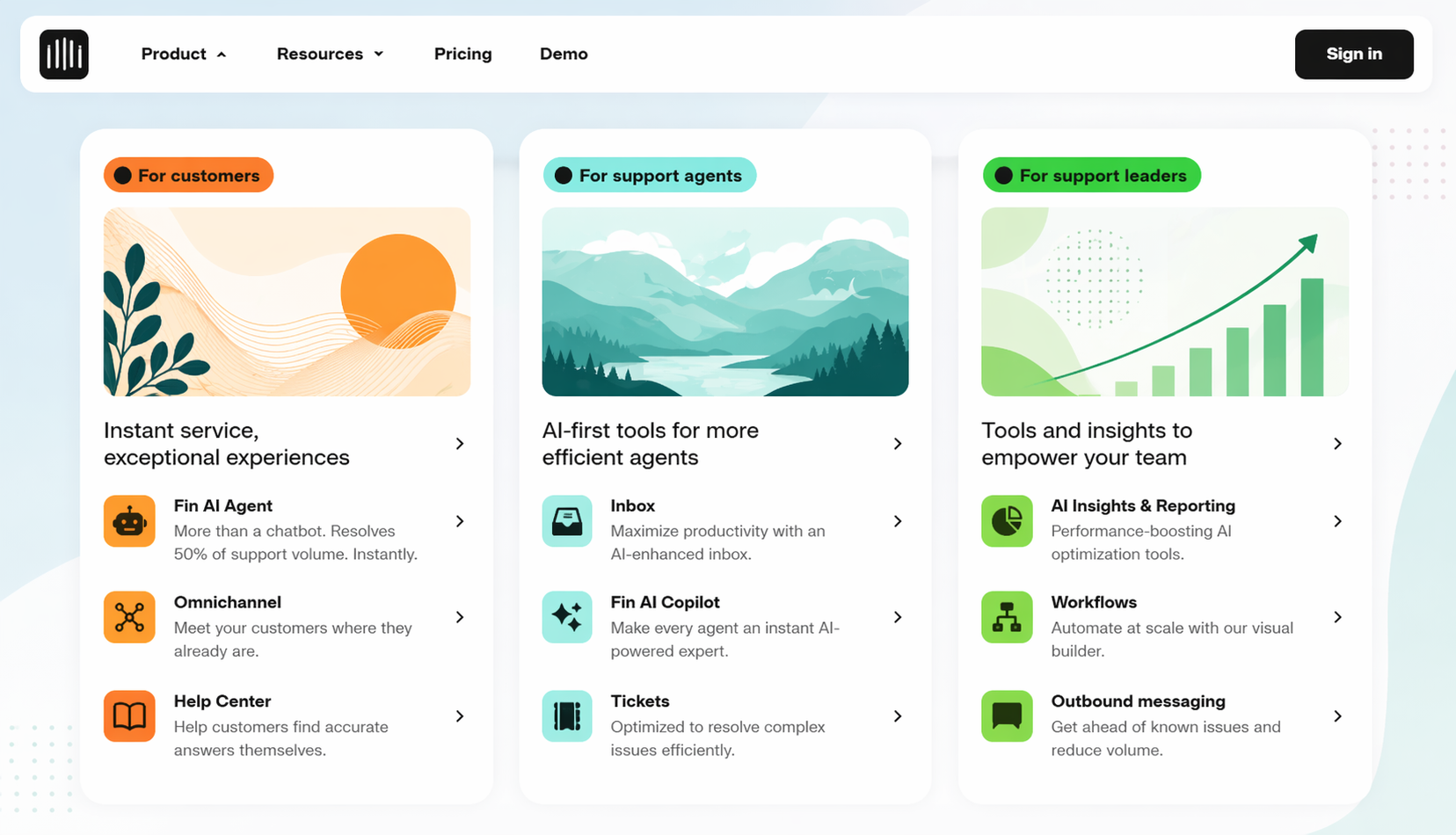Click the arrow beside Tools and insights to empower your team

[1337, 444]
